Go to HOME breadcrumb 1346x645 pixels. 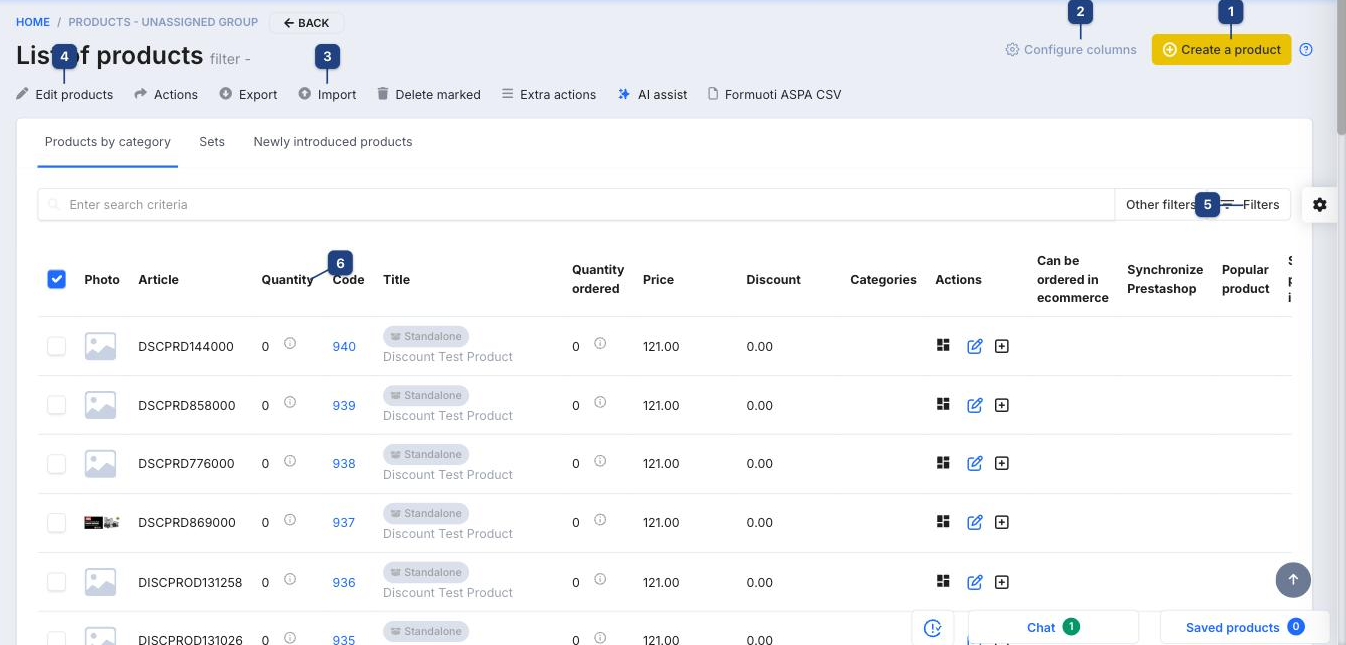pos(33,22)
